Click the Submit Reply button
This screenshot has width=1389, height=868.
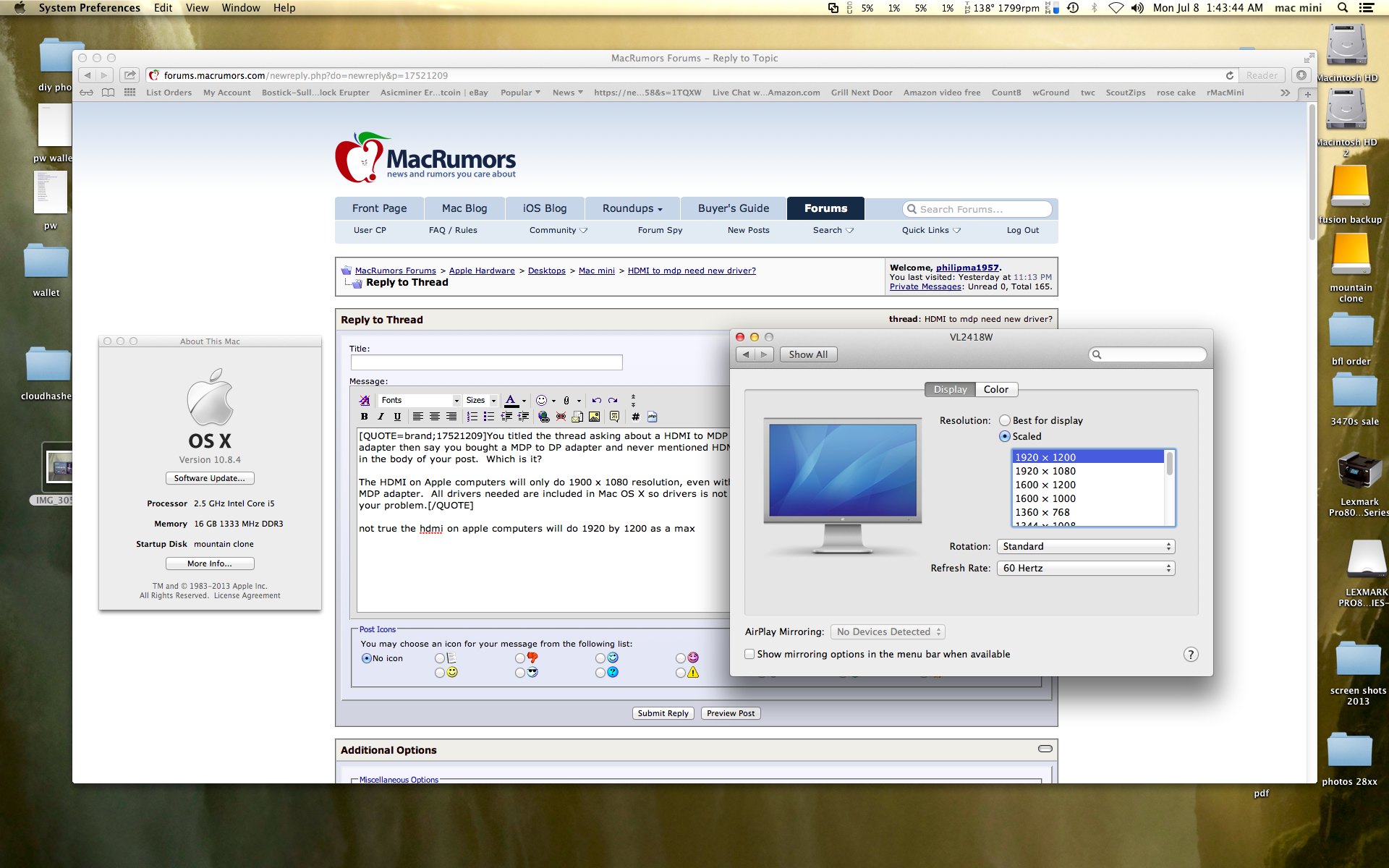(x=663, y=713)
